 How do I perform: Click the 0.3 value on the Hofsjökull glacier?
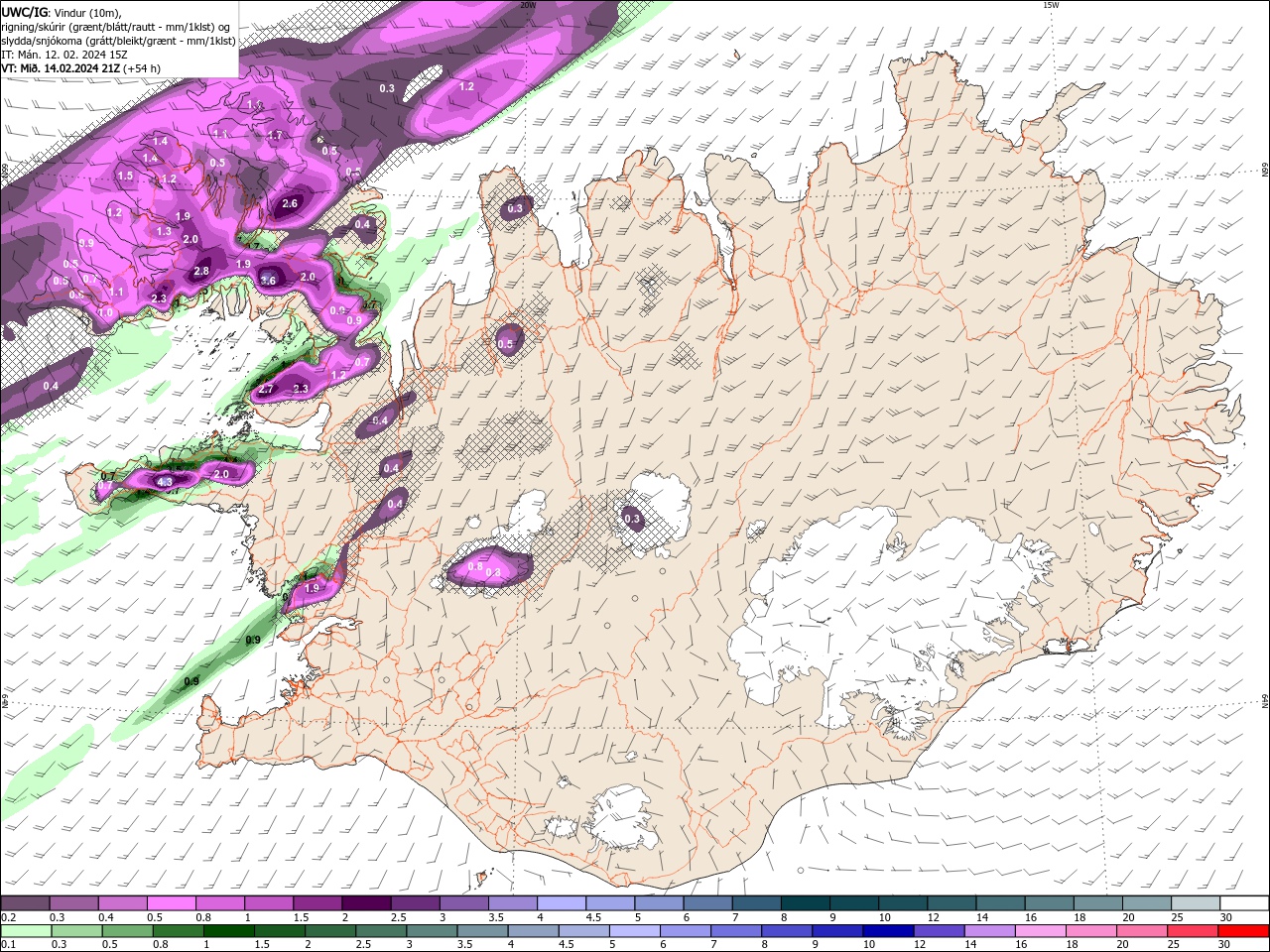632,519
